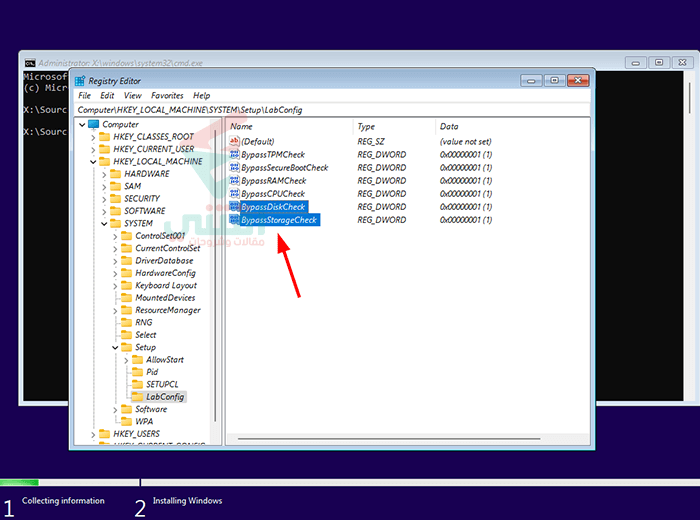Image resolution: width=700 pixels, height=520 pixels.
Task: Click the RNG folder icon
Action: tap(127, 322)
